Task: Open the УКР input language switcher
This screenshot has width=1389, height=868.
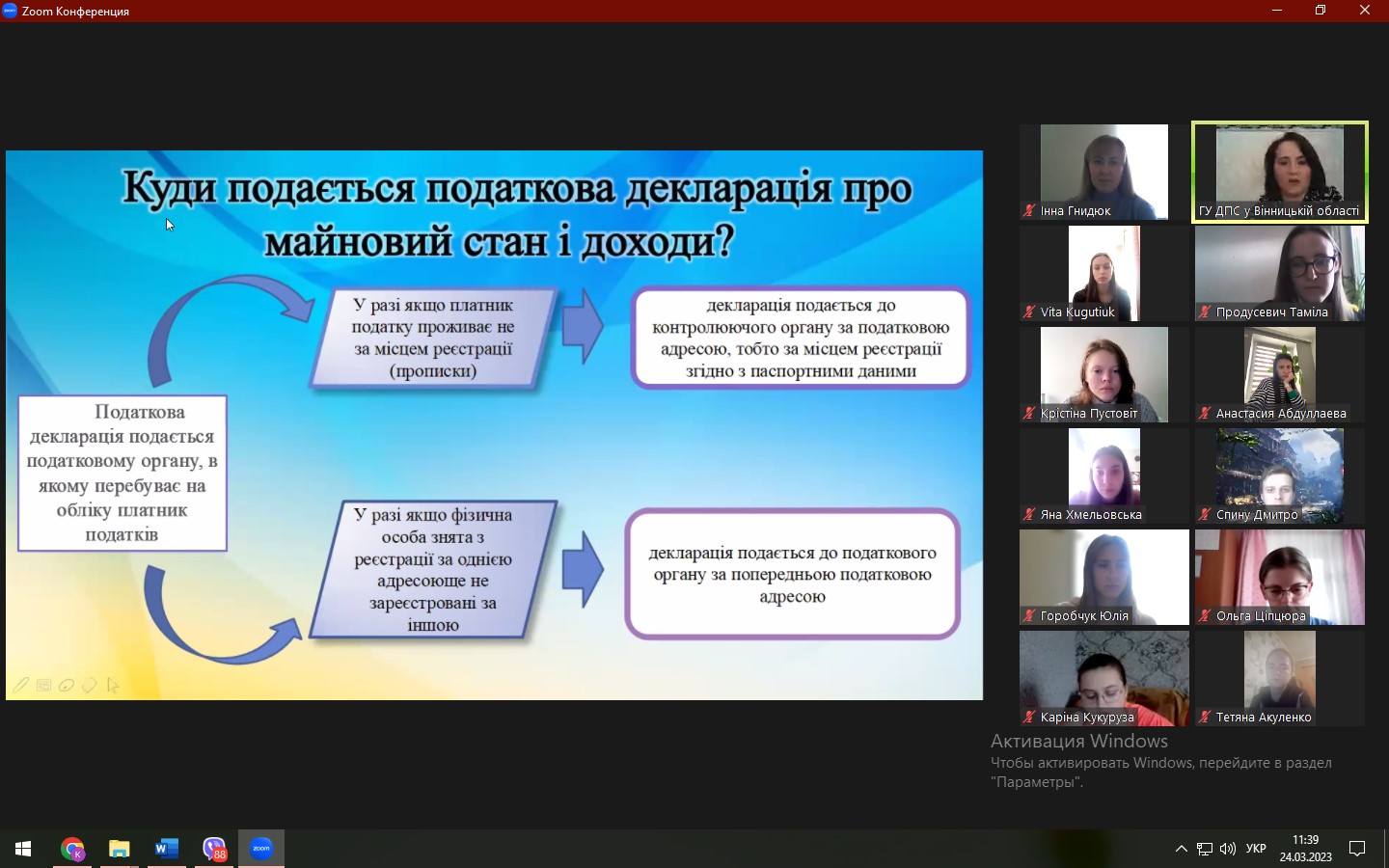Action: (x=1256, y=849)
